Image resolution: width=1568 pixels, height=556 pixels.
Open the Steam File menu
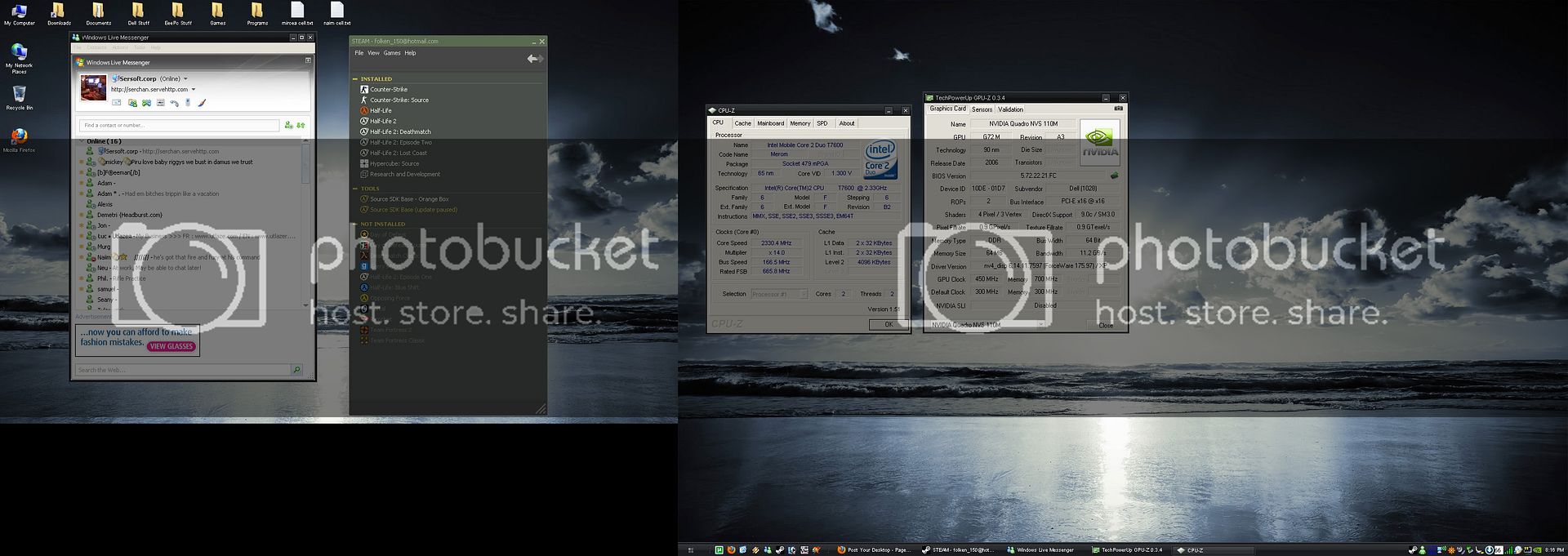click(x=359, y=53)
